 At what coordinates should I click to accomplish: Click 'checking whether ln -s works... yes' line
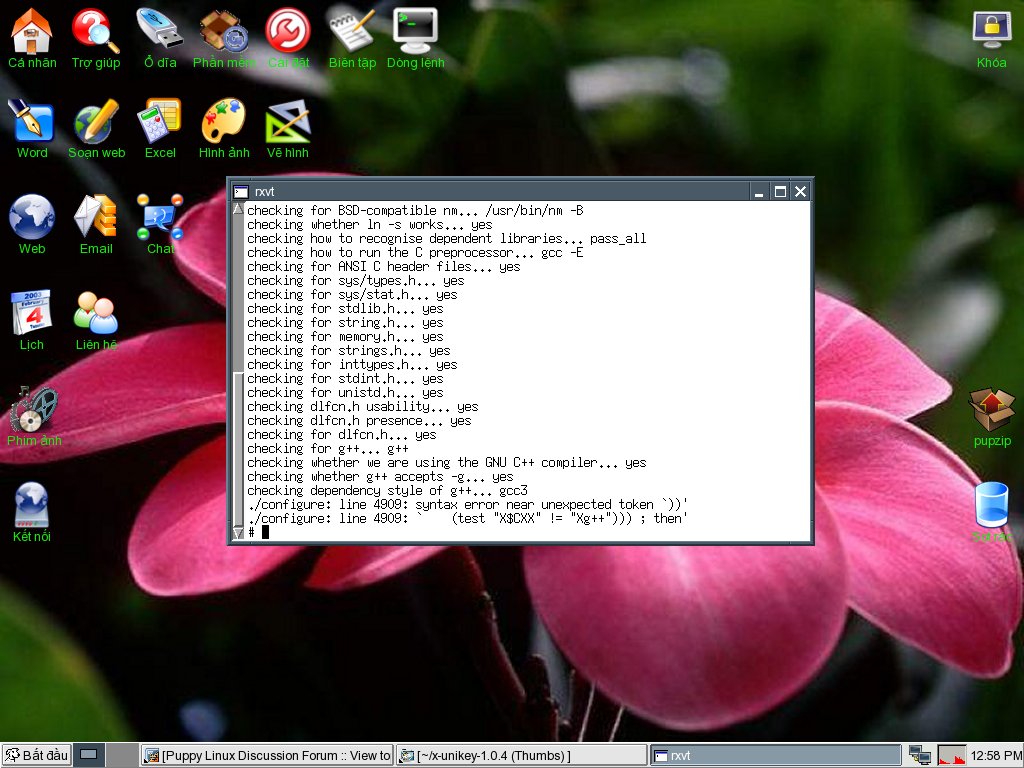370,225
